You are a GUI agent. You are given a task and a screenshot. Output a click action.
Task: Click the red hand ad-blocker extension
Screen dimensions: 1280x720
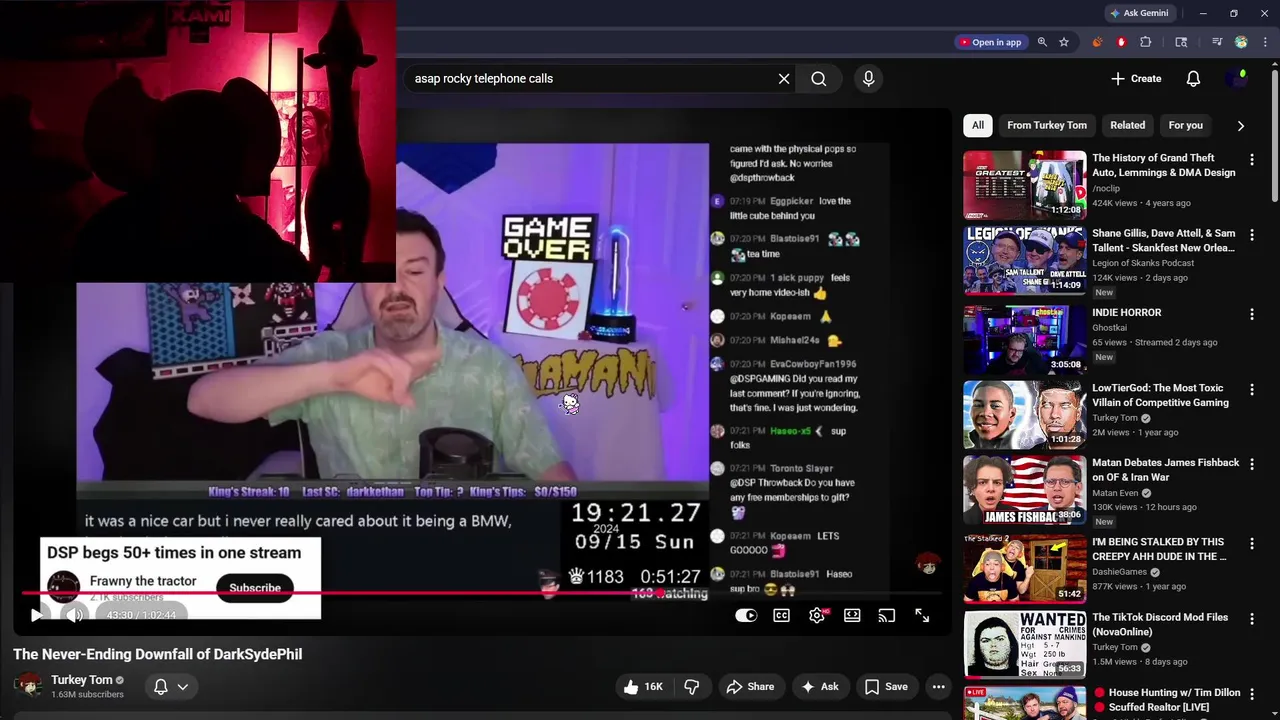tap(1121, 42)
